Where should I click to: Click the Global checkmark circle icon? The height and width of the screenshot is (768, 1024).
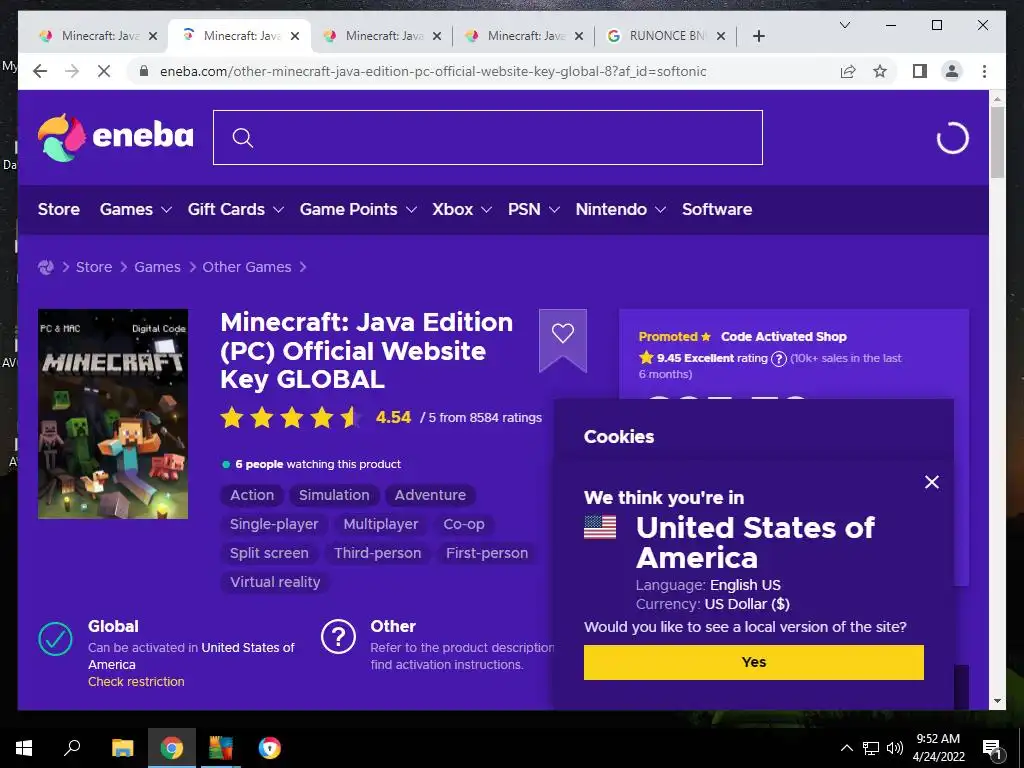56,639
